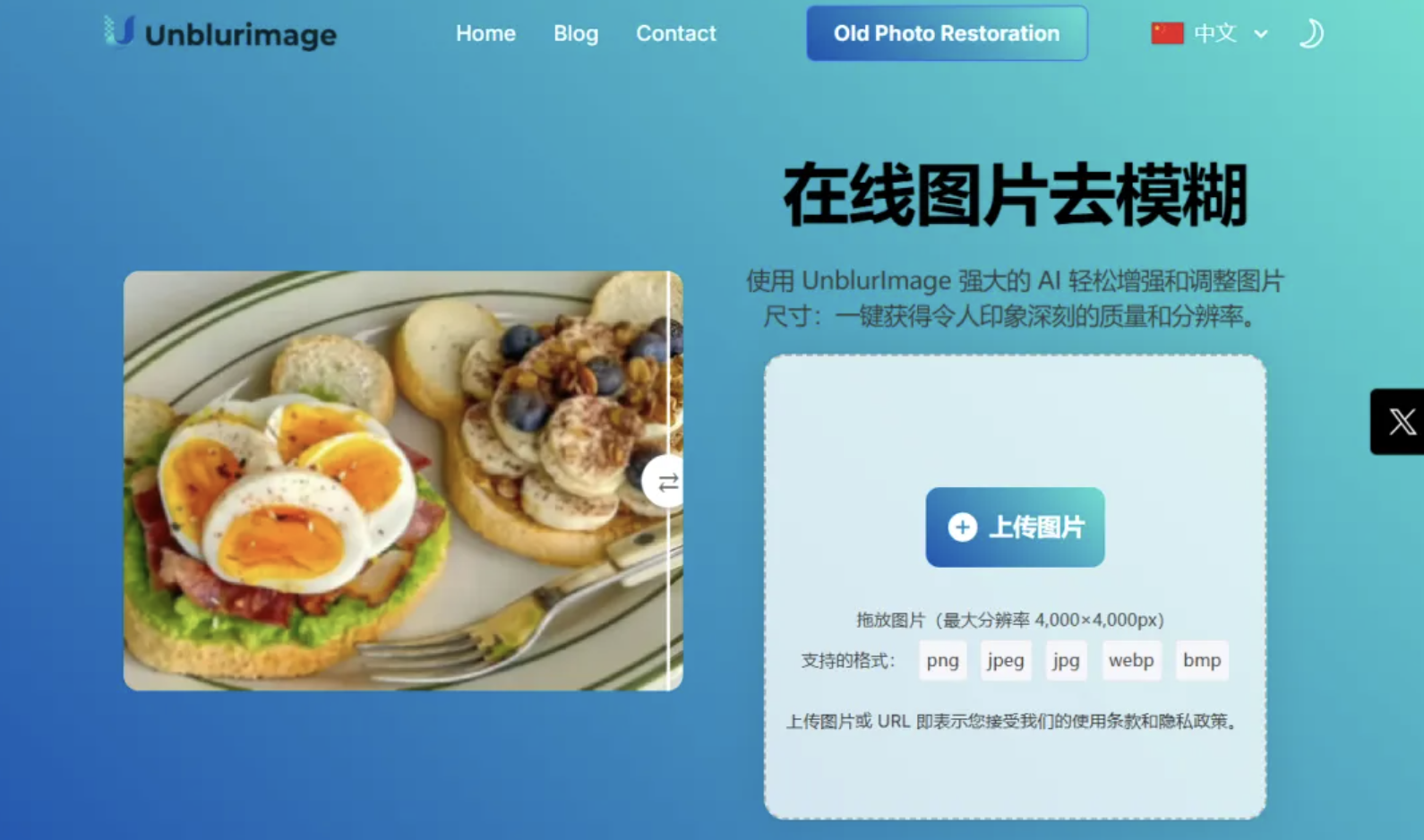Click the png format tag
Screen dimensions: 1424x840
click(x=942, y=660)
